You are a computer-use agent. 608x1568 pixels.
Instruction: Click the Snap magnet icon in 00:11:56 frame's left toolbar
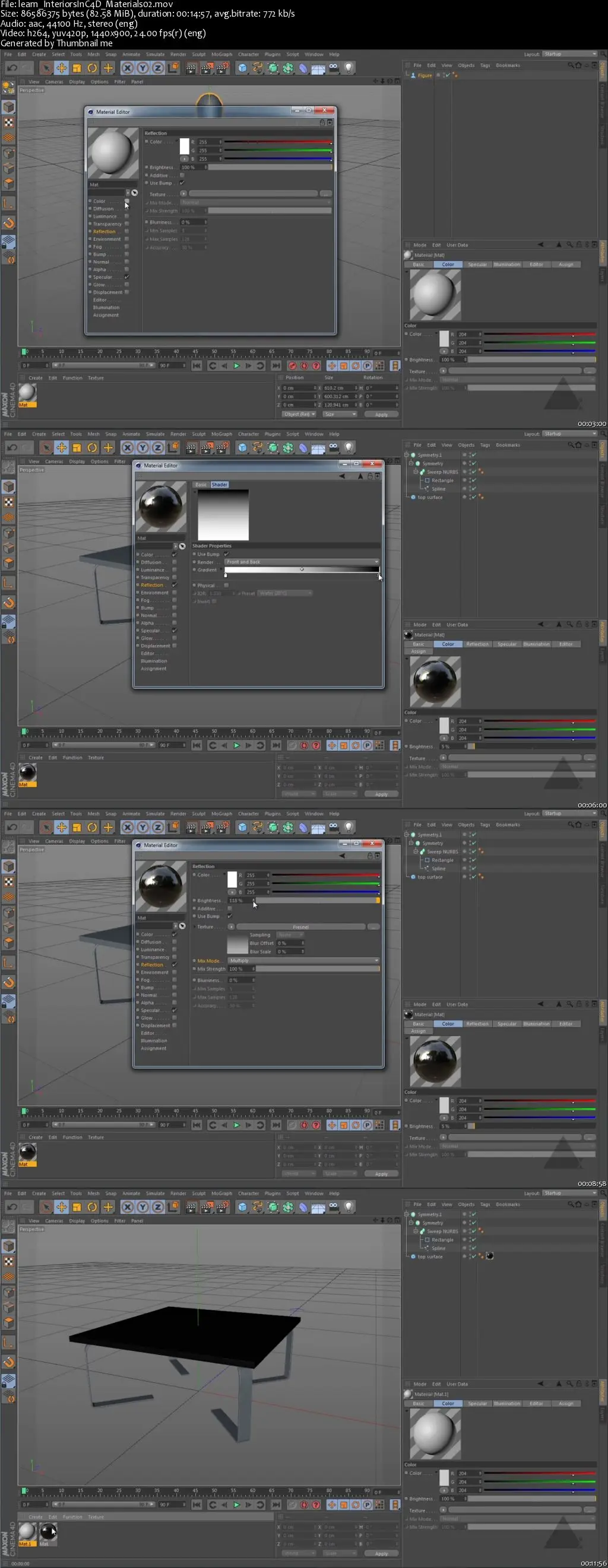tap(8, 1362)
